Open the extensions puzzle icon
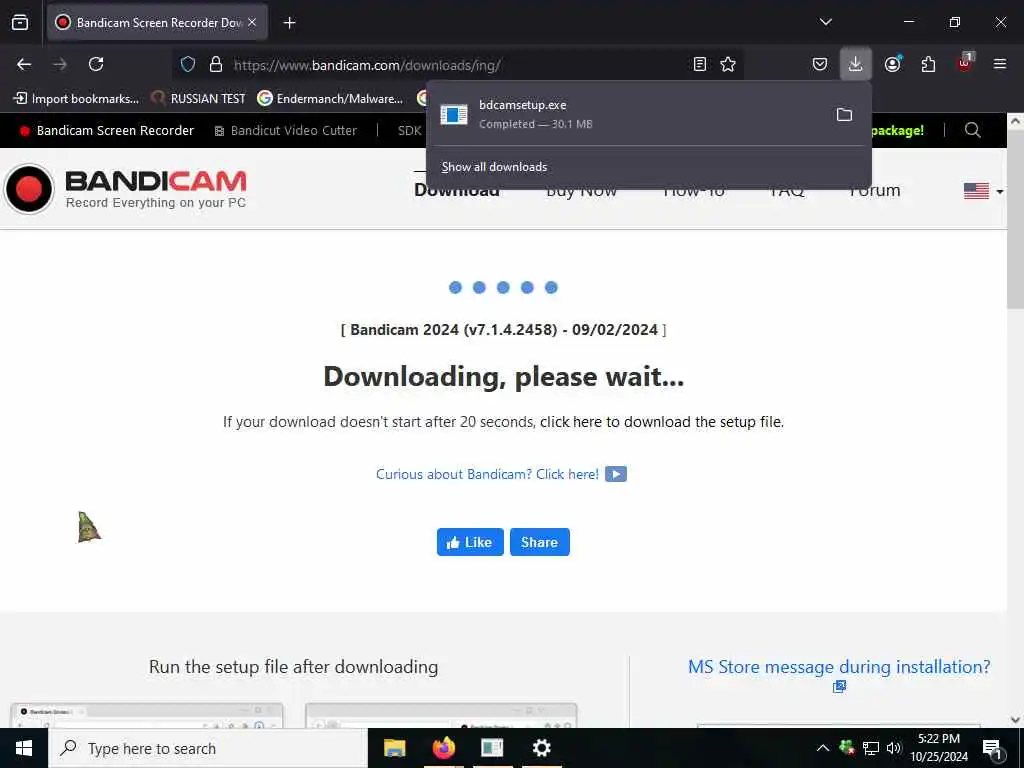This screenshot has height=768, width=1024. pyautogui.click(x=928, y=64)
